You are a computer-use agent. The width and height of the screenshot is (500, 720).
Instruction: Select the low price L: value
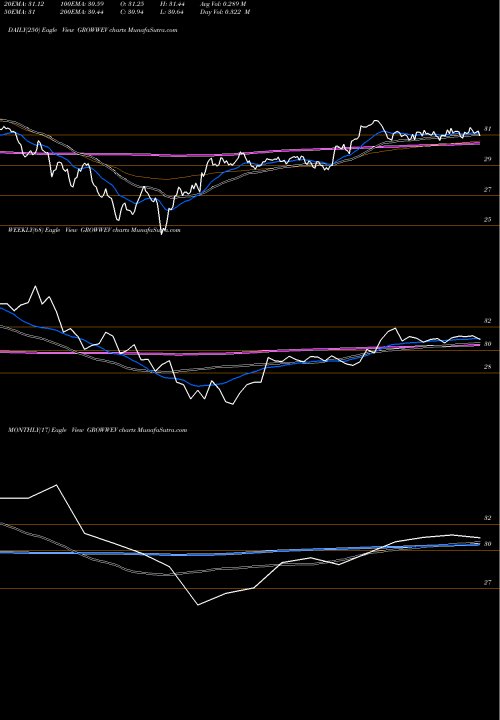pyautogui.click(x=172, y=12)
